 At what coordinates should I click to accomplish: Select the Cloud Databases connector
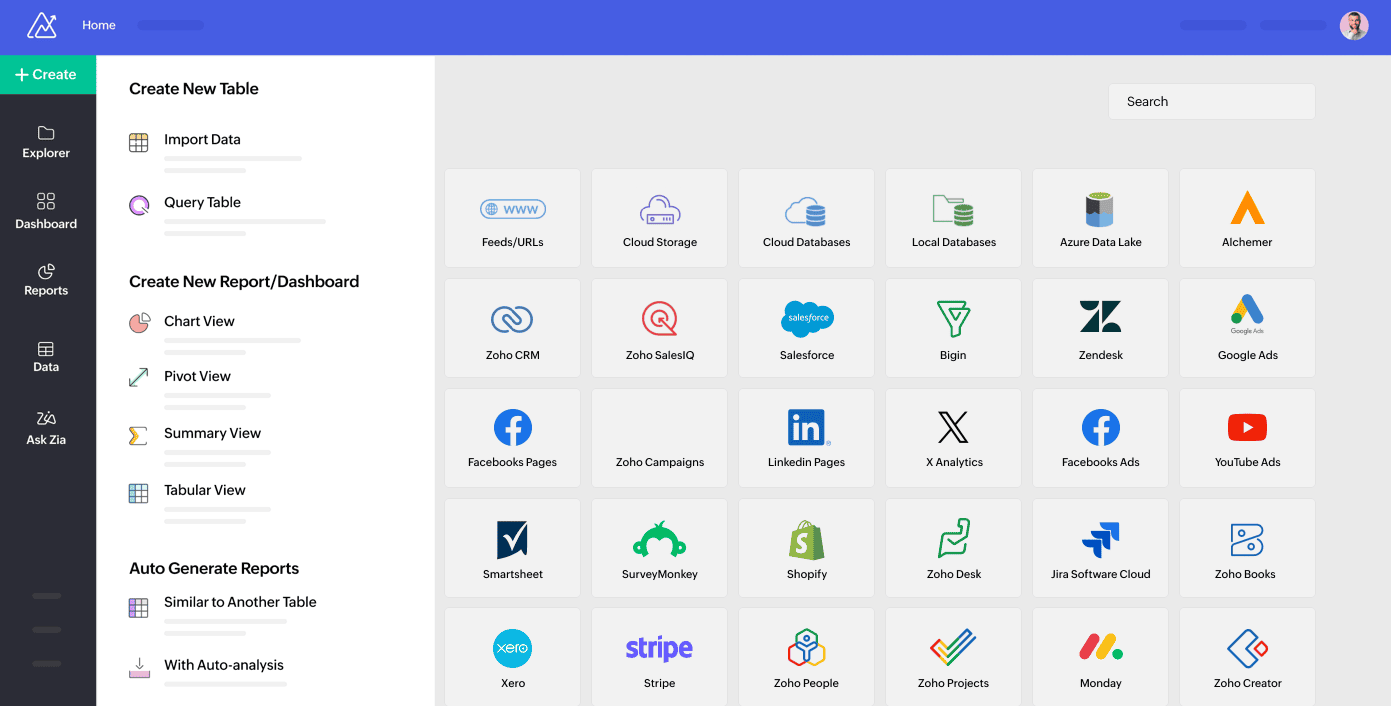click(806, 218)
